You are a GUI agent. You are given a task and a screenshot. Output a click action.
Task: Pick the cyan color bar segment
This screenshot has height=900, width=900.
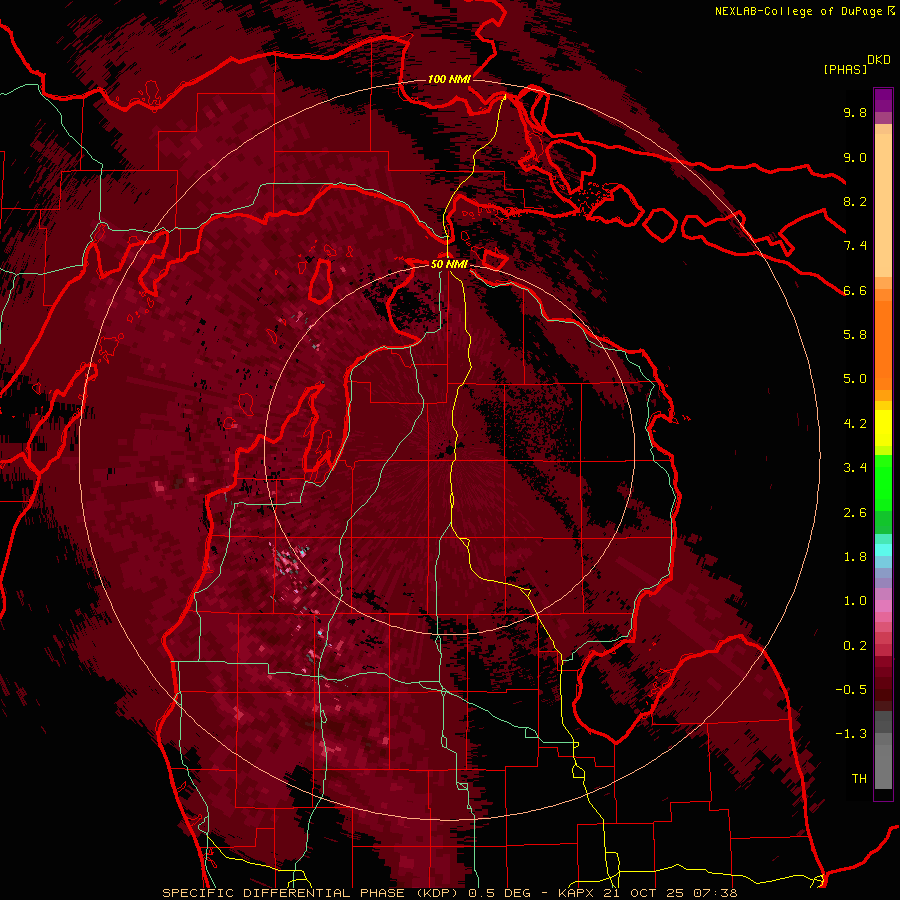pyautogui.click(x=883, y=550)
